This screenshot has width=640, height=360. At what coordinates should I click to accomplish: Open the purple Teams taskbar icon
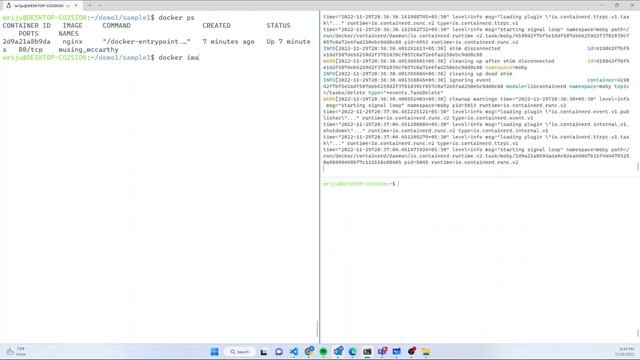382,352
